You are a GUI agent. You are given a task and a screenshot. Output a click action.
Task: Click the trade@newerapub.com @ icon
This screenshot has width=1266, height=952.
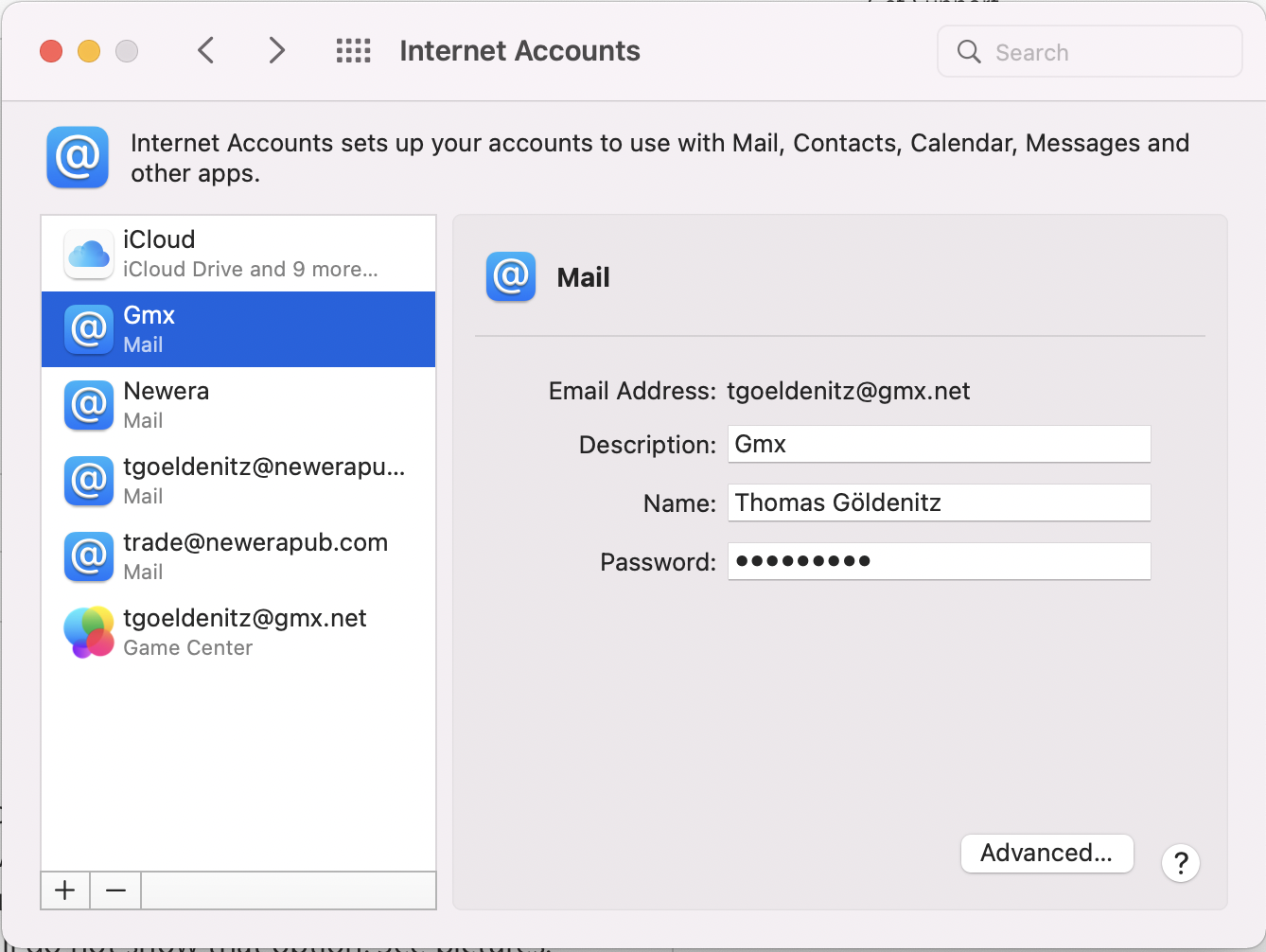pos(89,556)
